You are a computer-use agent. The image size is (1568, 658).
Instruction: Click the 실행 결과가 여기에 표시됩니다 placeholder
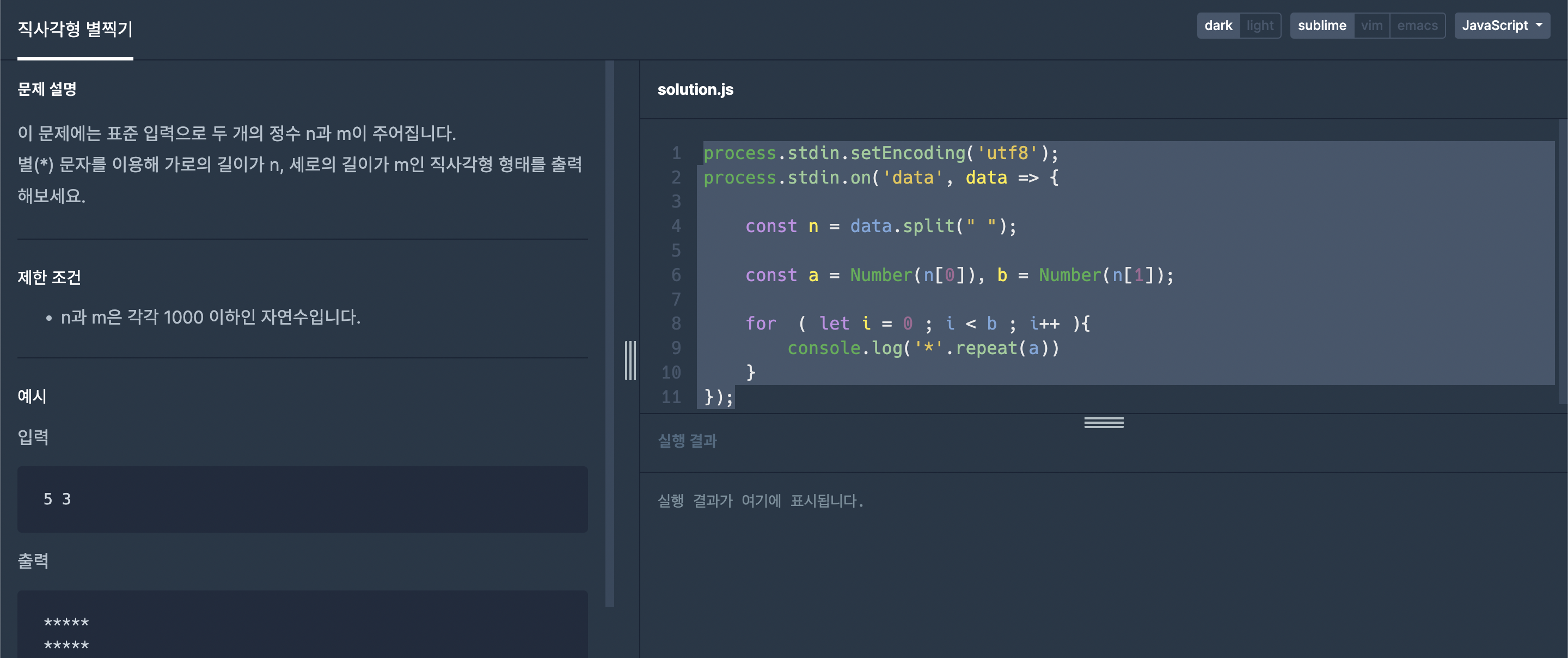point(760,501)
